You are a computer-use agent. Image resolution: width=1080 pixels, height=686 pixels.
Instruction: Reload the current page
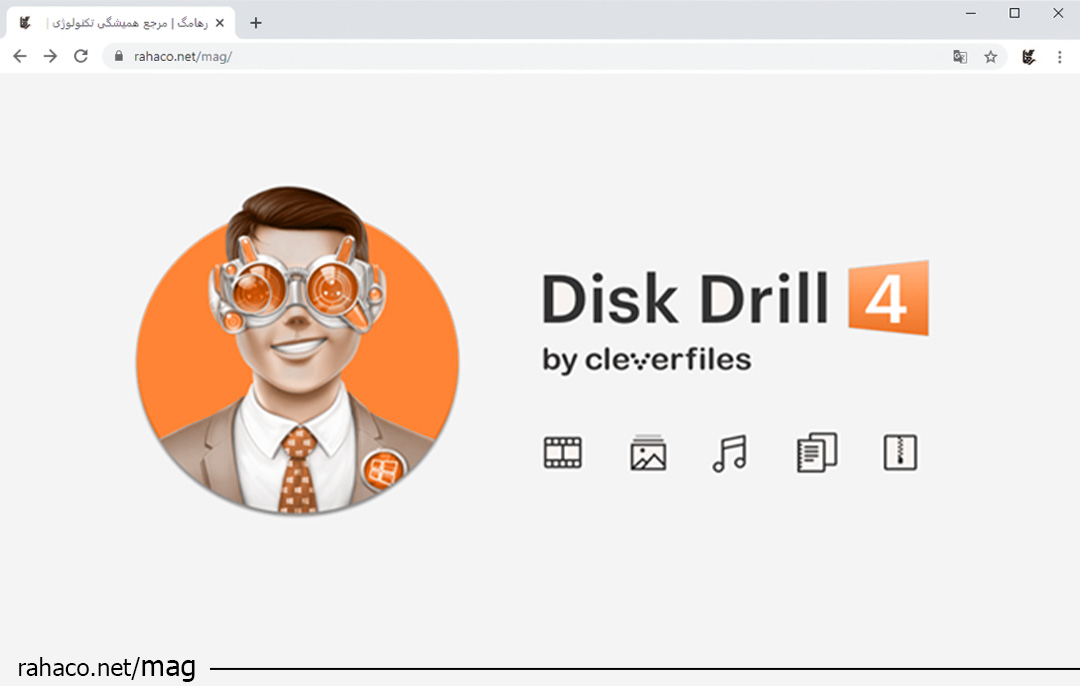(x=80, y=57)
